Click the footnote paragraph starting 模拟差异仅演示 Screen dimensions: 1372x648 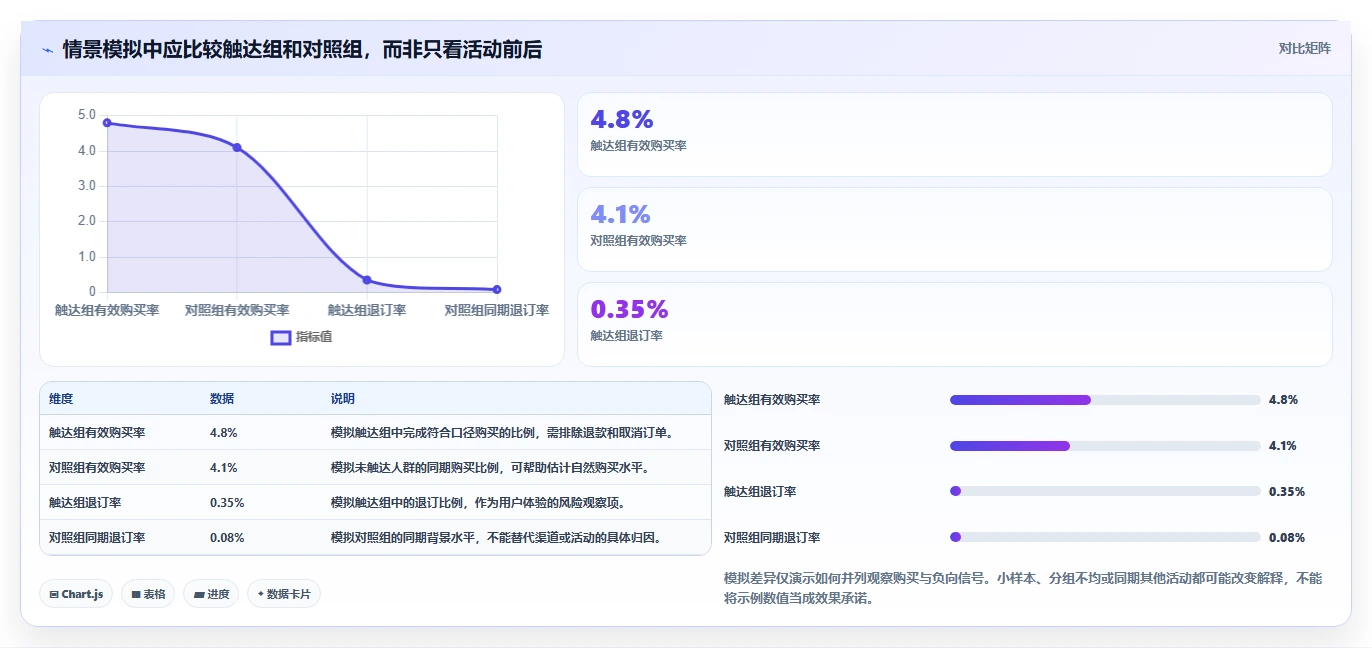point(1023,590)
